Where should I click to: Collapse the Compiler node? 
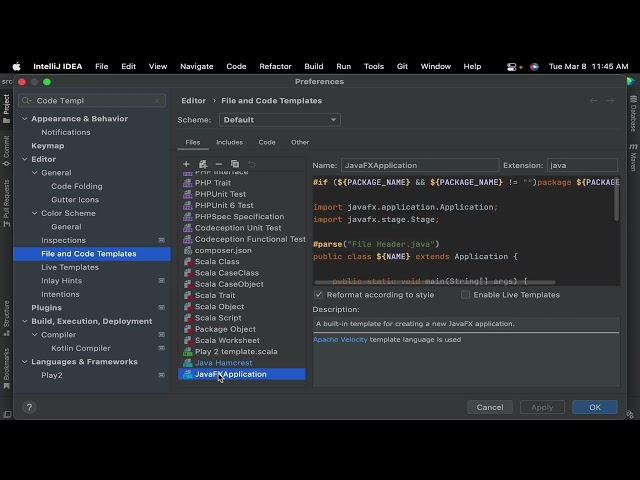click(x=35, y=335)
